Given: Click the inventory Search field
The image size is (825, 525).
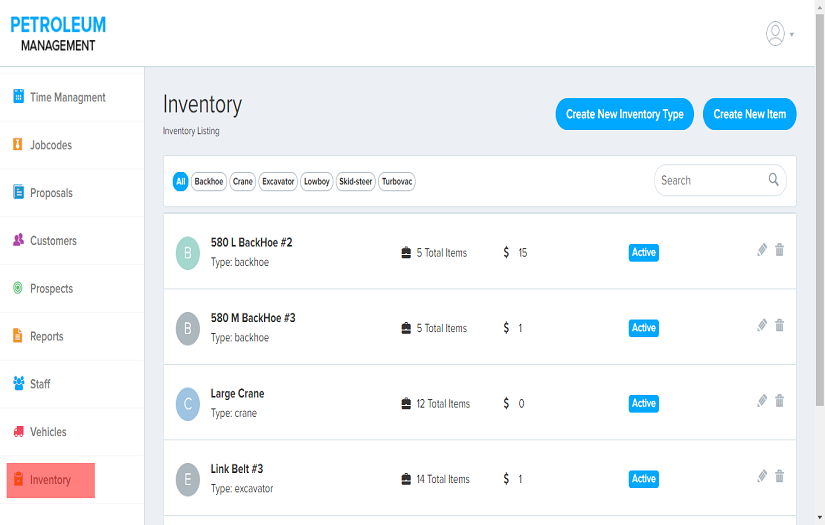Looking at the screenshot, I should (720, 180).
